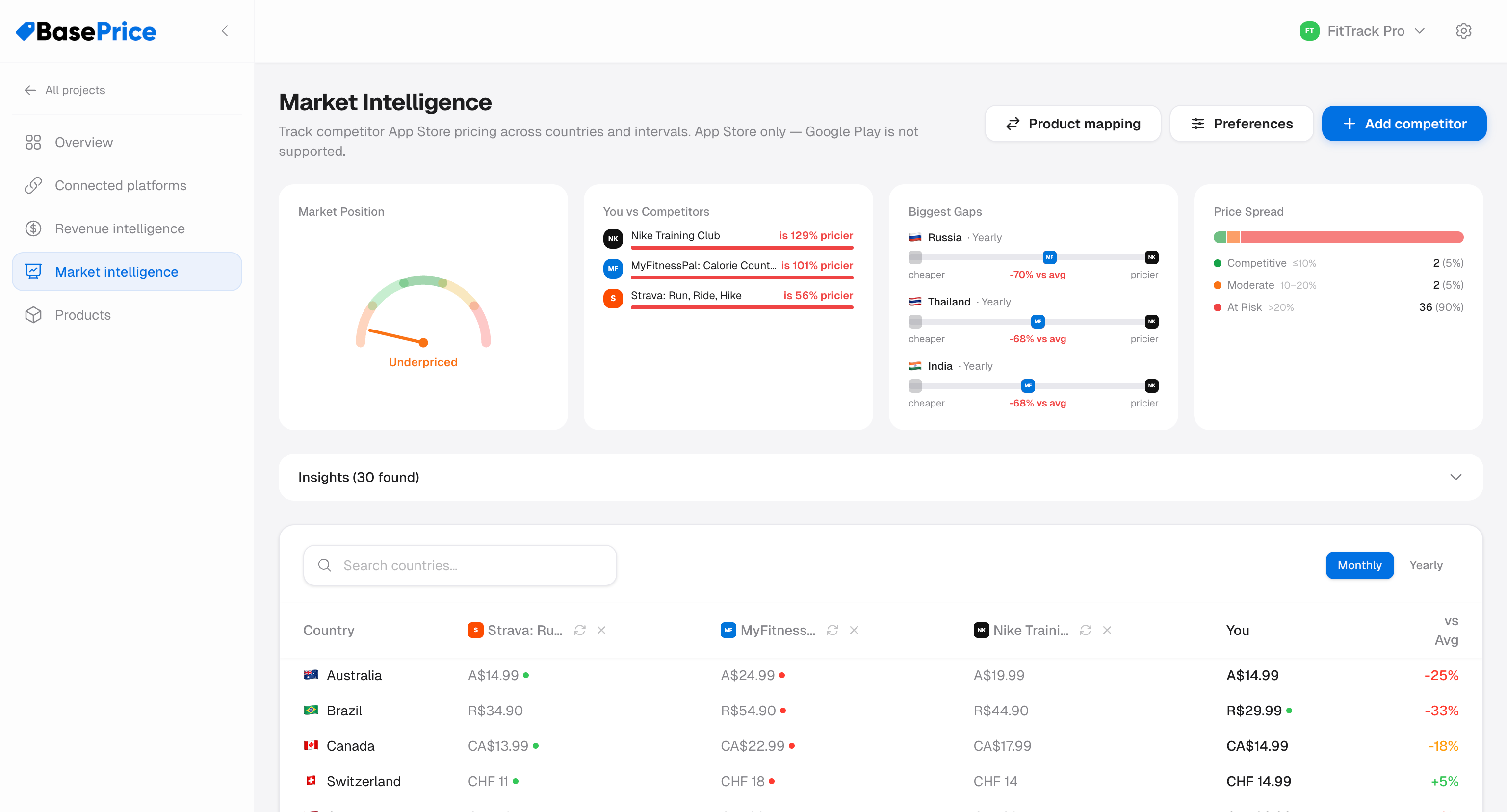Click the BasePrice logo
The image size is (1507, 812).
point(86,31)
